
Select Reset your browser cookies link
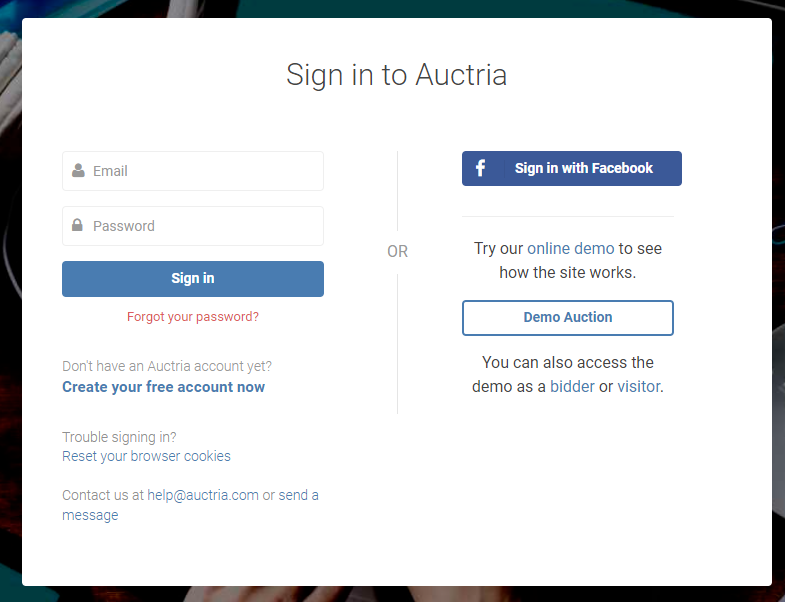tap(146, 456)
